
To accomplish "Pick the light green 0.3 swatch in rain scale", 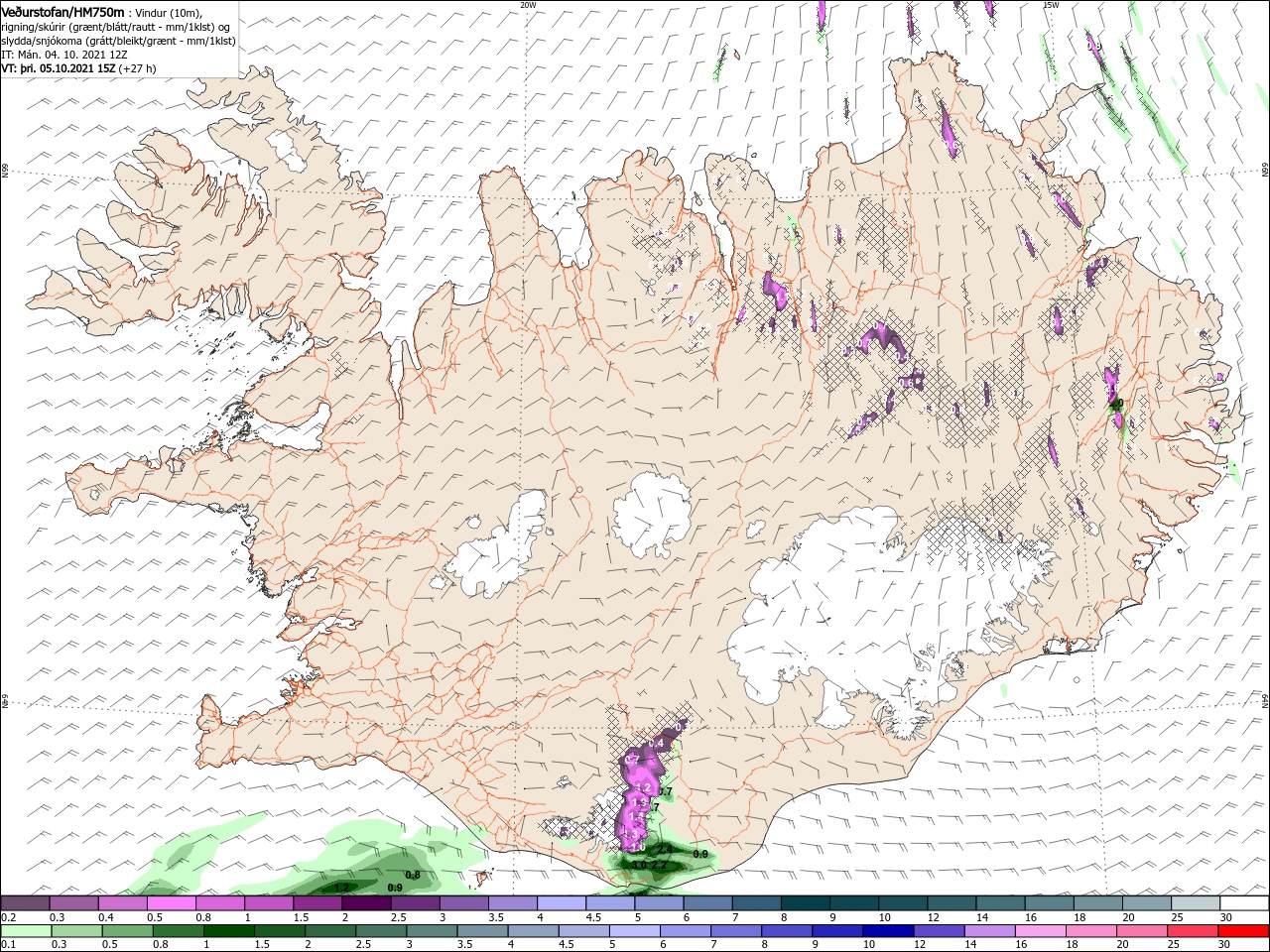I will [x=76, y=931].
